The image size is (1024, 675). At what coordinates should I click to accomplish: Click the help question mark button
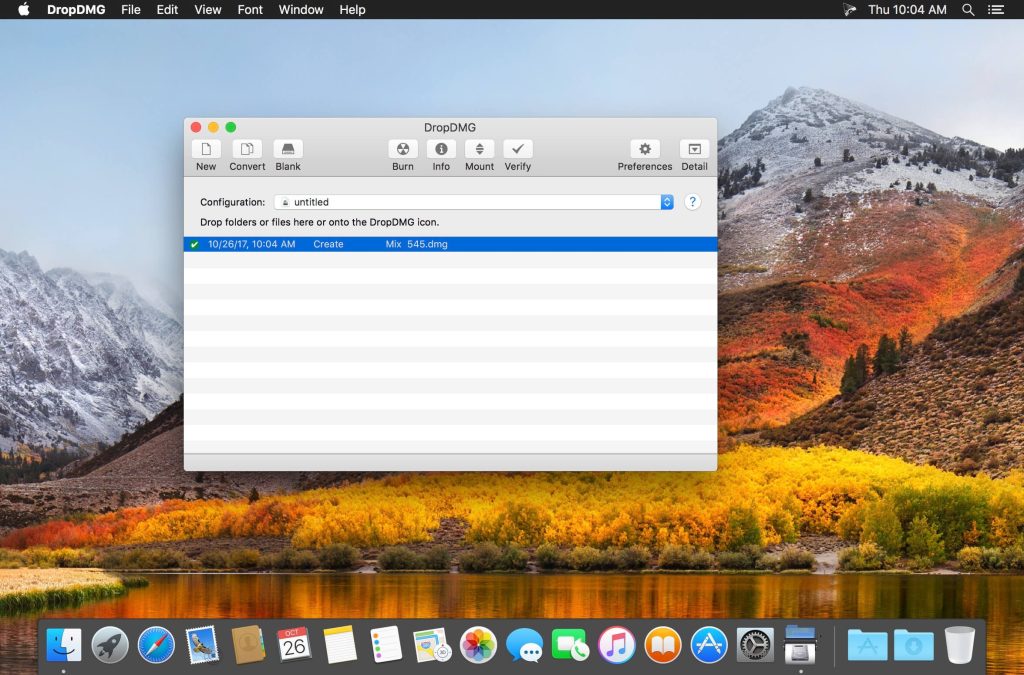pos(692,202)
